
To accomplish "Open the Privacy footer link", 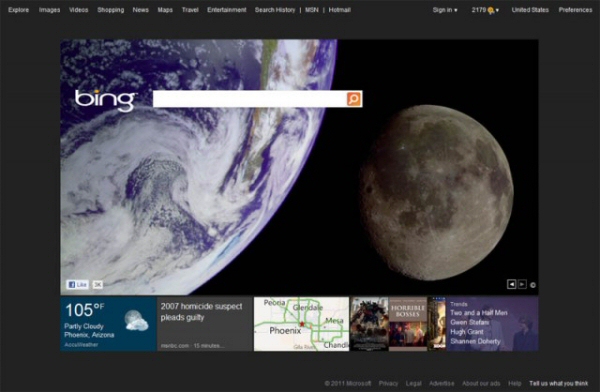I will (388, 383).
